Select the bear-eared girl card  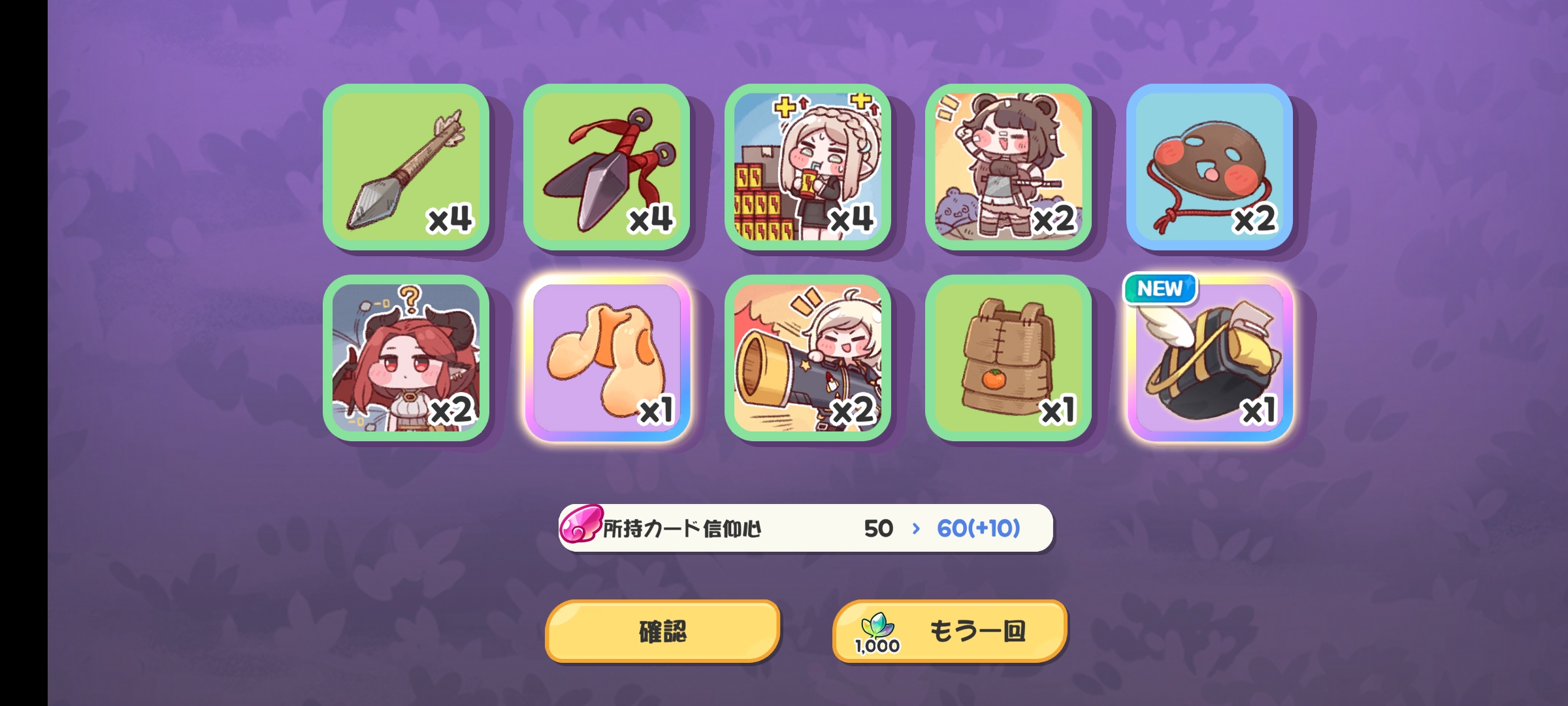click(1008, 167)
